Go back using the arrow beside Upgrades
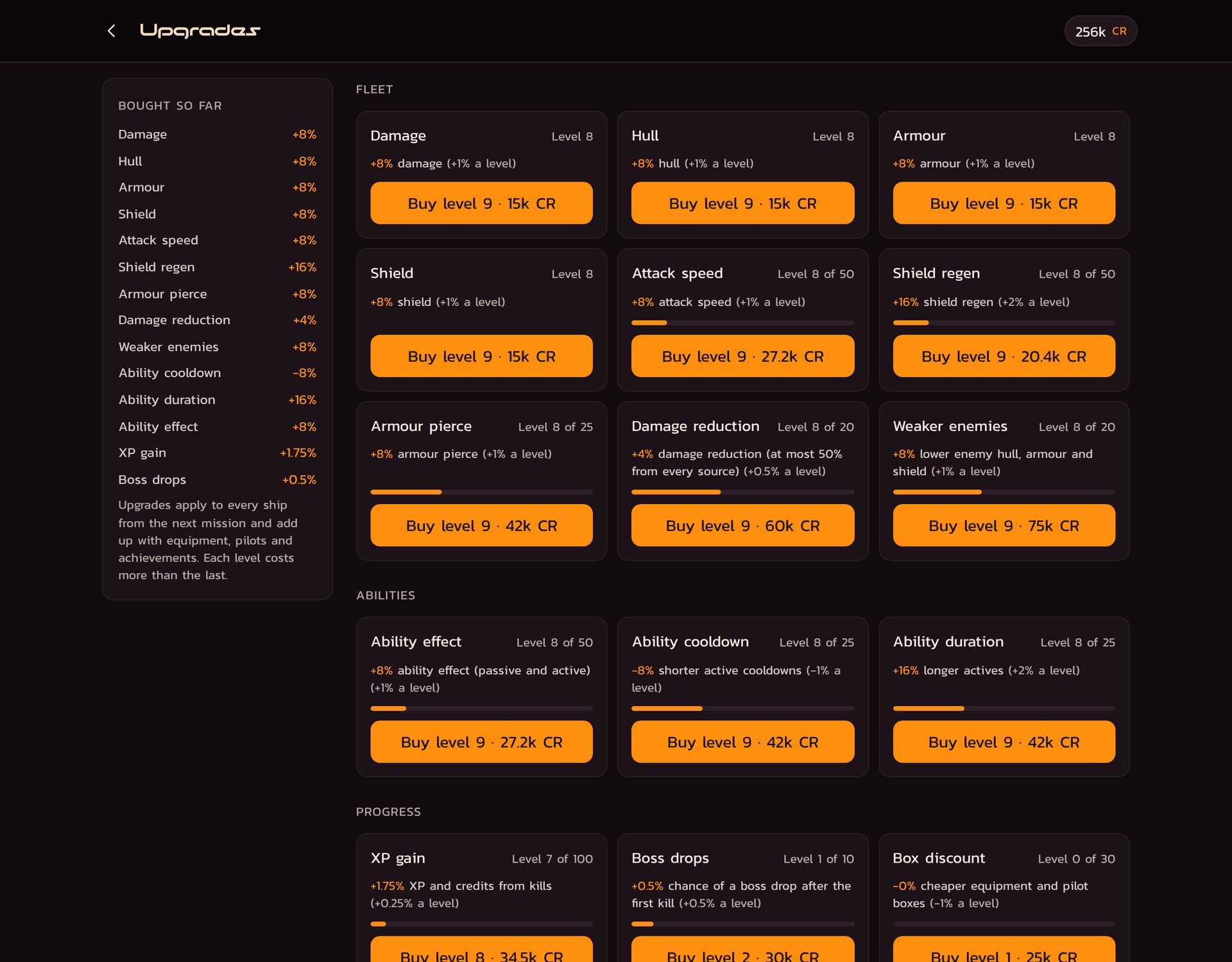This screenshot has height=962, width=1232. tap(112, 31)
